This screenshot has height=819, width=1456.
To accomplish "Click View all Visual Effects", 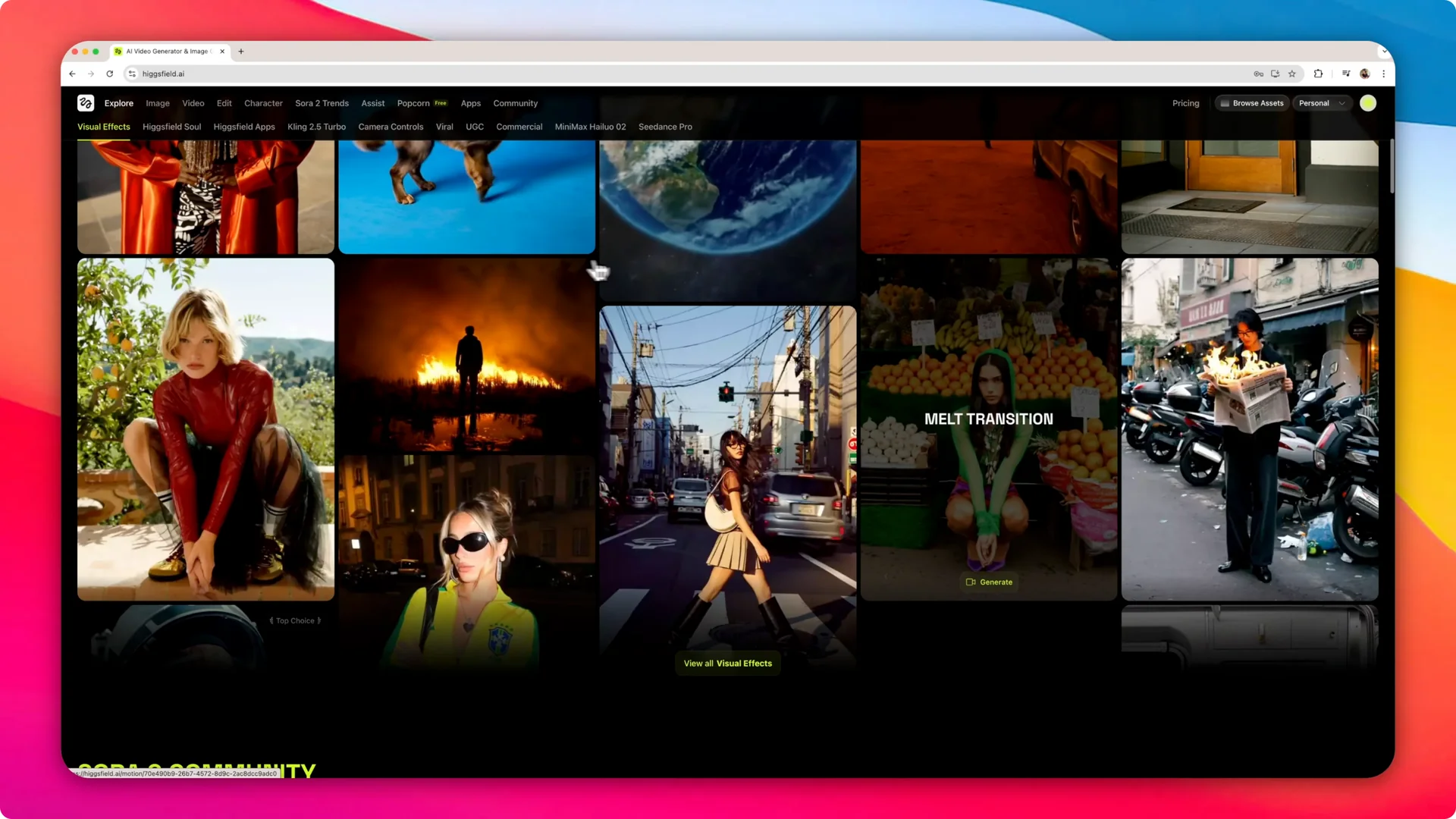I will click(726, 663).
